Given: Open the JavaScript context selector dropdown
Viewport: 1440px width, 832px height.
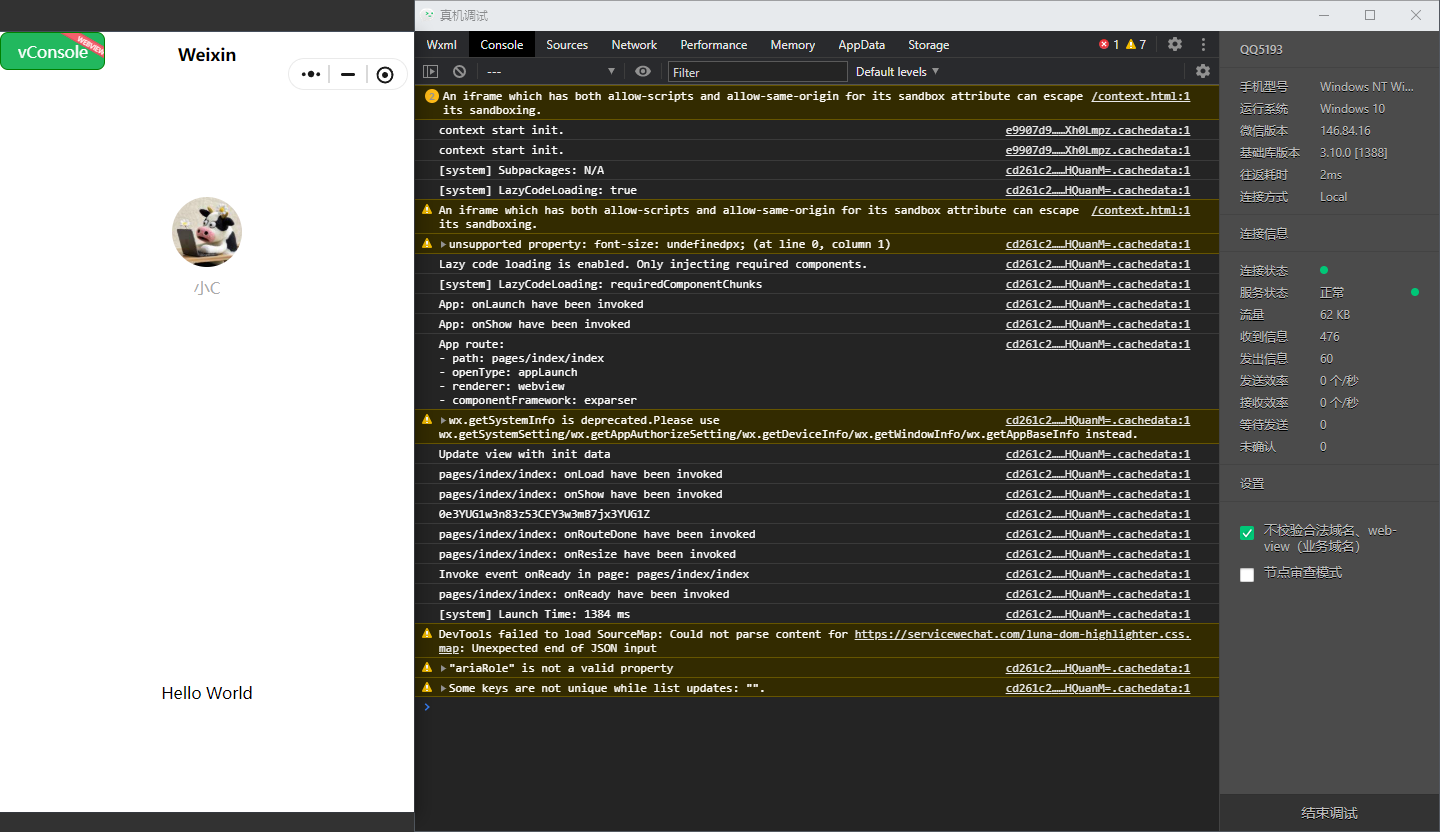Looking at the screenshot, I should (x=550, y=72).
